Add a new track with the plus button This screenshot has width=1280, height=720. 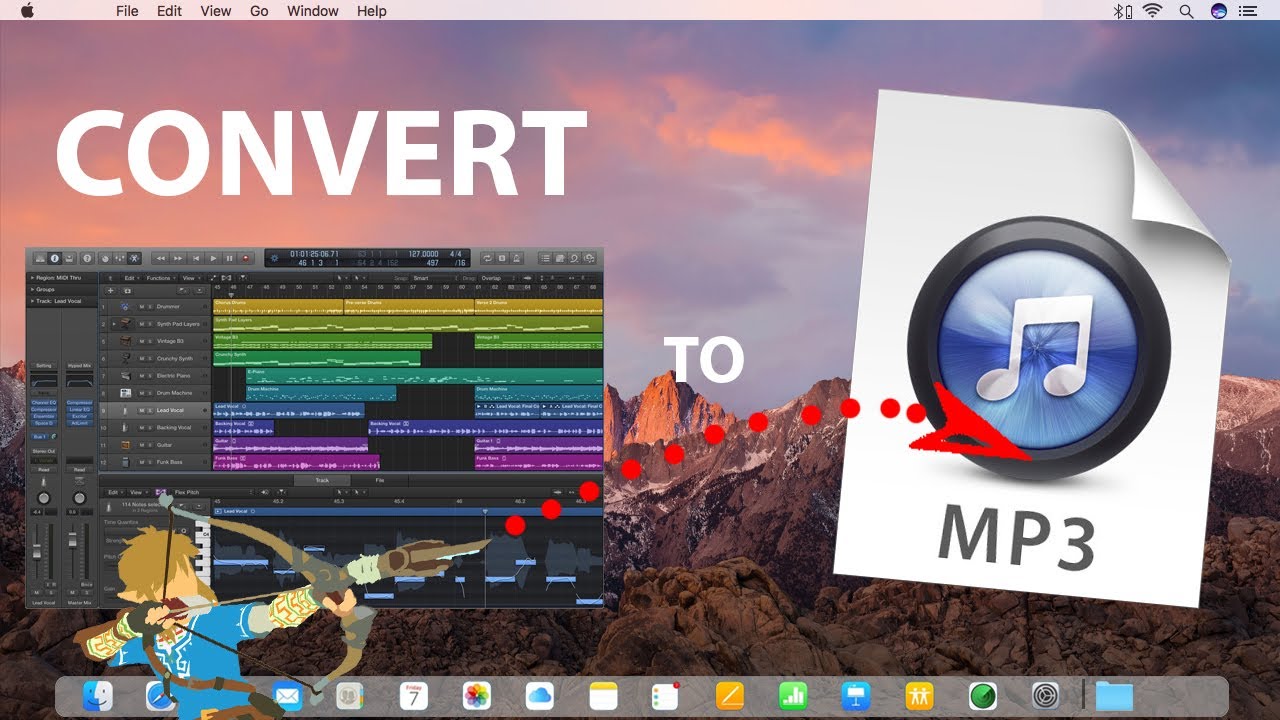110,290
